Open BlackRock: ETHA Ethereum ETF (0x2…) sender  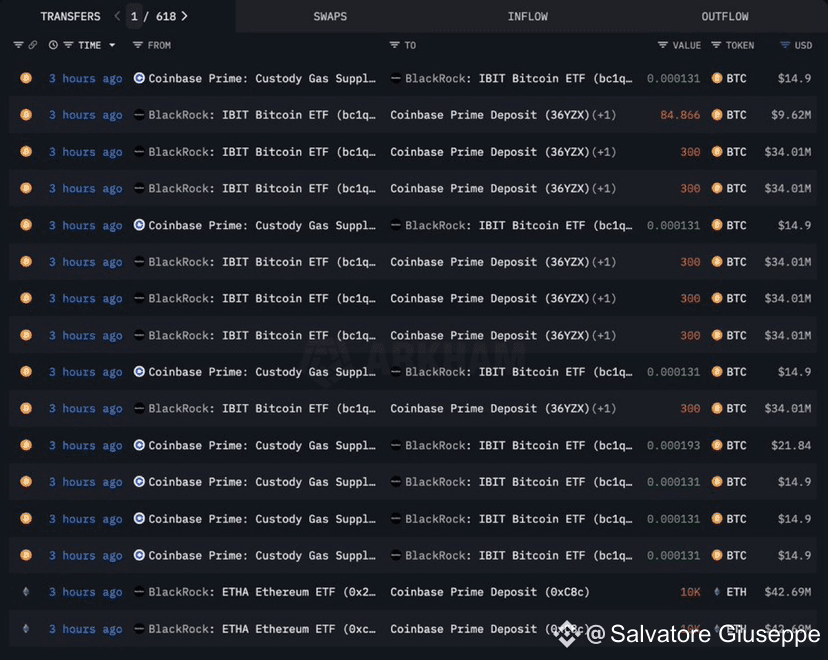pos(262,592)
